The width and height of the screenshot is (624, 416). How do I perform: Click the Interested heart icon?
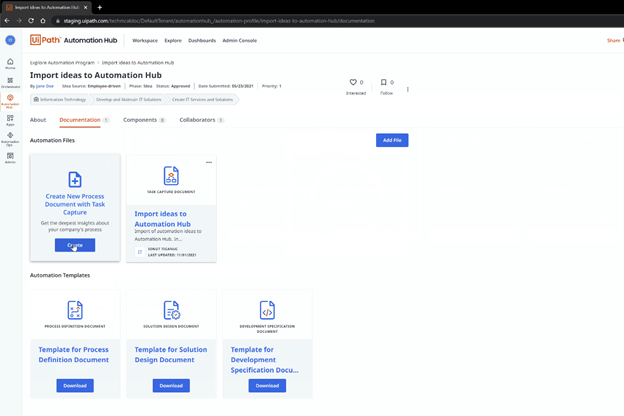click(x=353, y=82)
